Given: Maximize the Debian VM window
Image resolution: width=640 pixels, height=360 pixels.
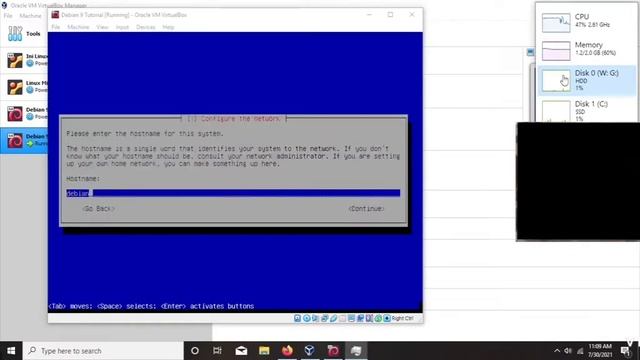Looking at the screenshot, I should click(x=391, y=15).
